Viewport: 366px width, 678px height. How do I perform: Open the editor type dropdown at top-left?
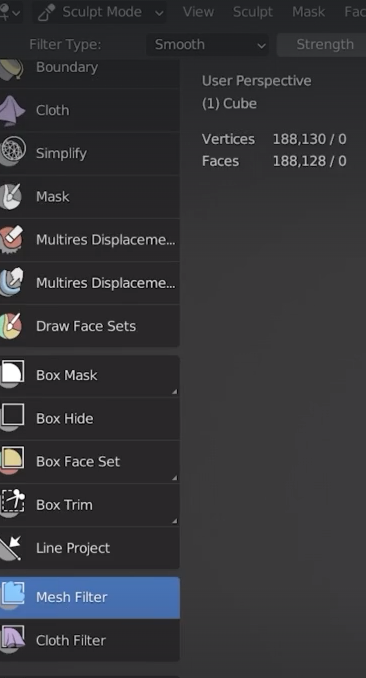pos(10,12)
